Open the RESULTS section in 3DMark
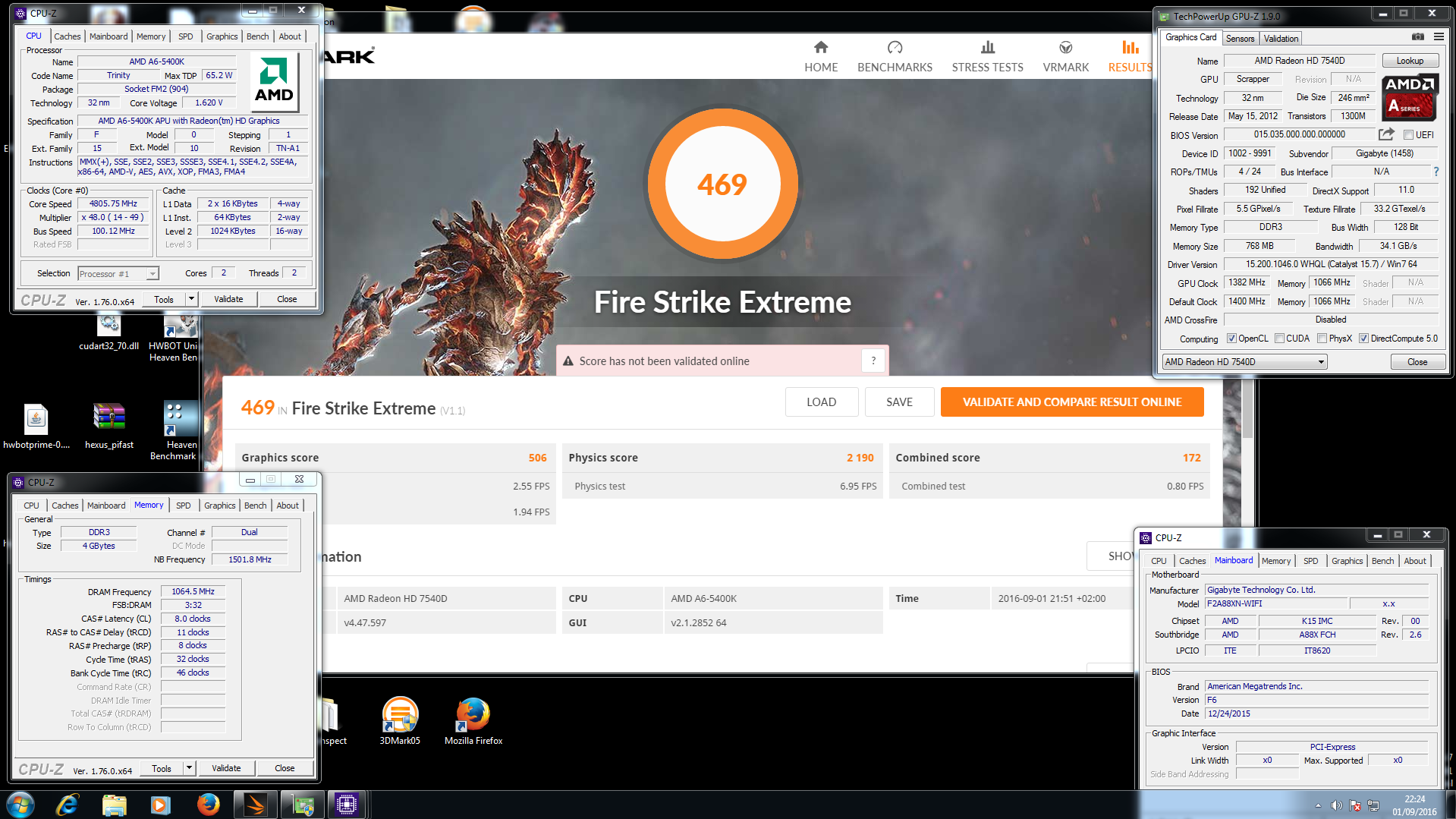This screenshot has height=819, width=1456. coord(1130,57)
